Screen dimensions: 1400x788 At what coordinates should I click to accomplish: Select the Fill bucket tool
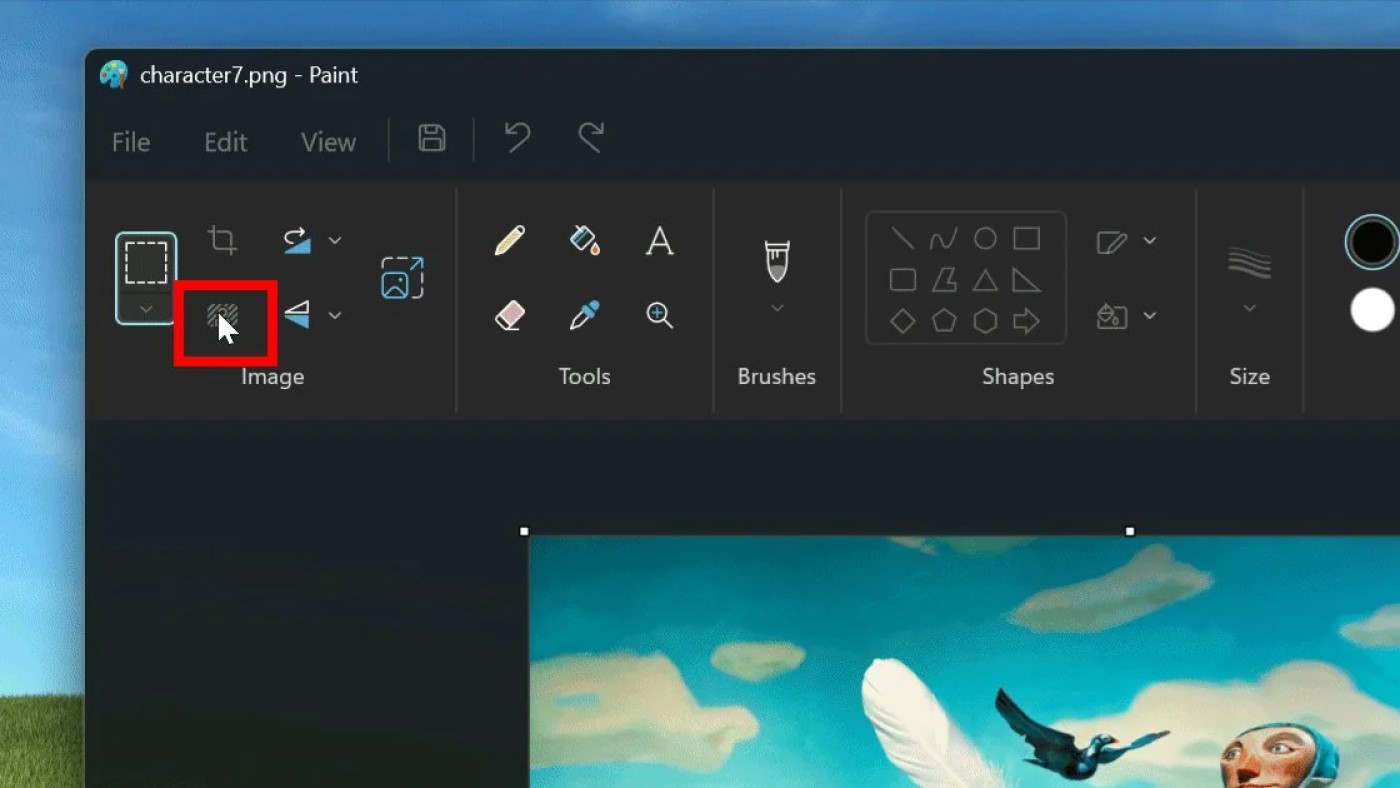(x=584, y=240)
